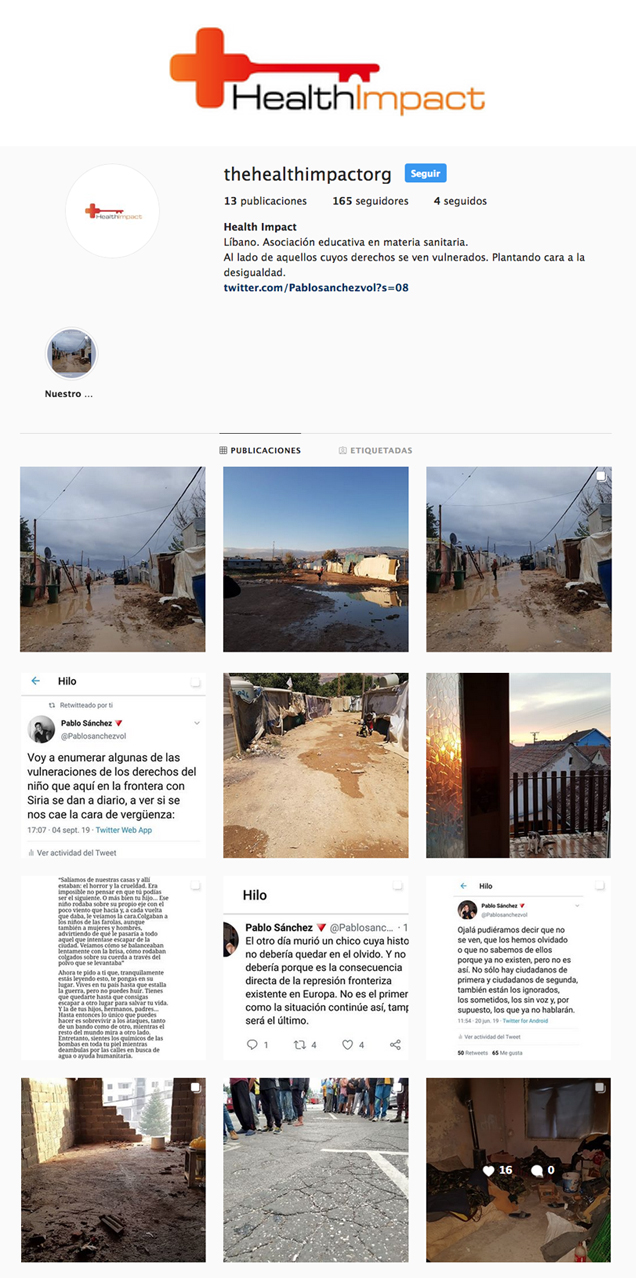Switch to the ETIQUETADAS tab

coord(375,451)
